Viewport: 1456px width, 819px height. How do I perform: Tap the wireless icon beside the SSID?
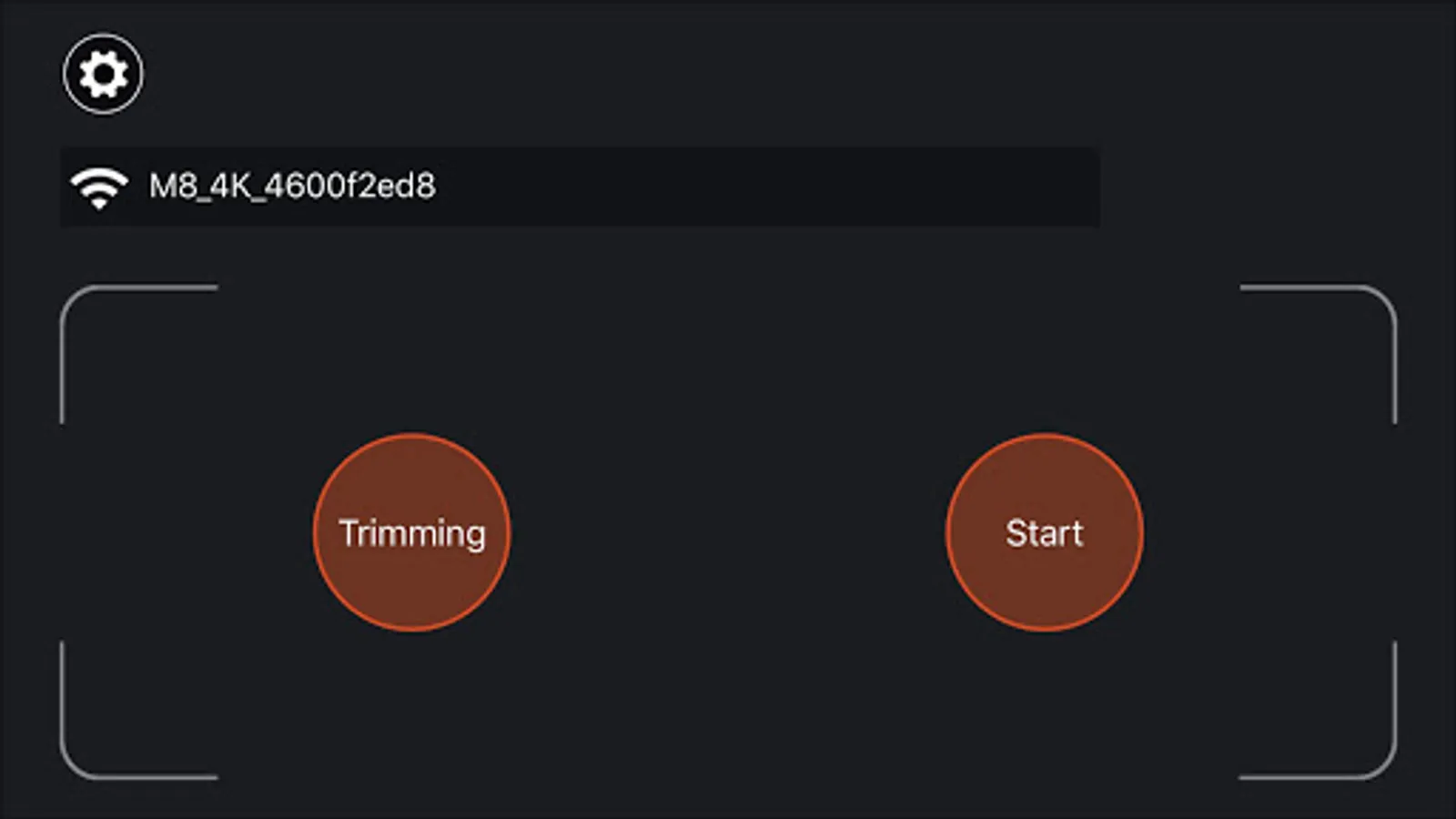point(99,187)
